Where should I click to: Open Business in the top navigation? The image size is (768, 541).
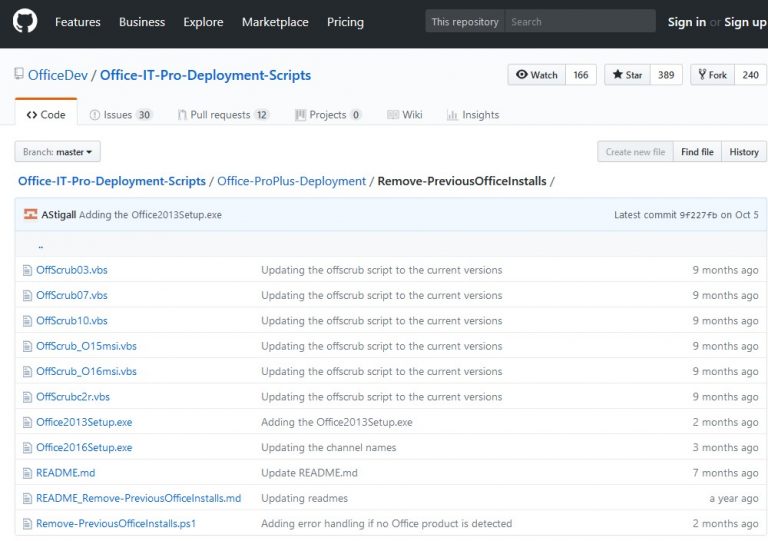coord(142,22)
